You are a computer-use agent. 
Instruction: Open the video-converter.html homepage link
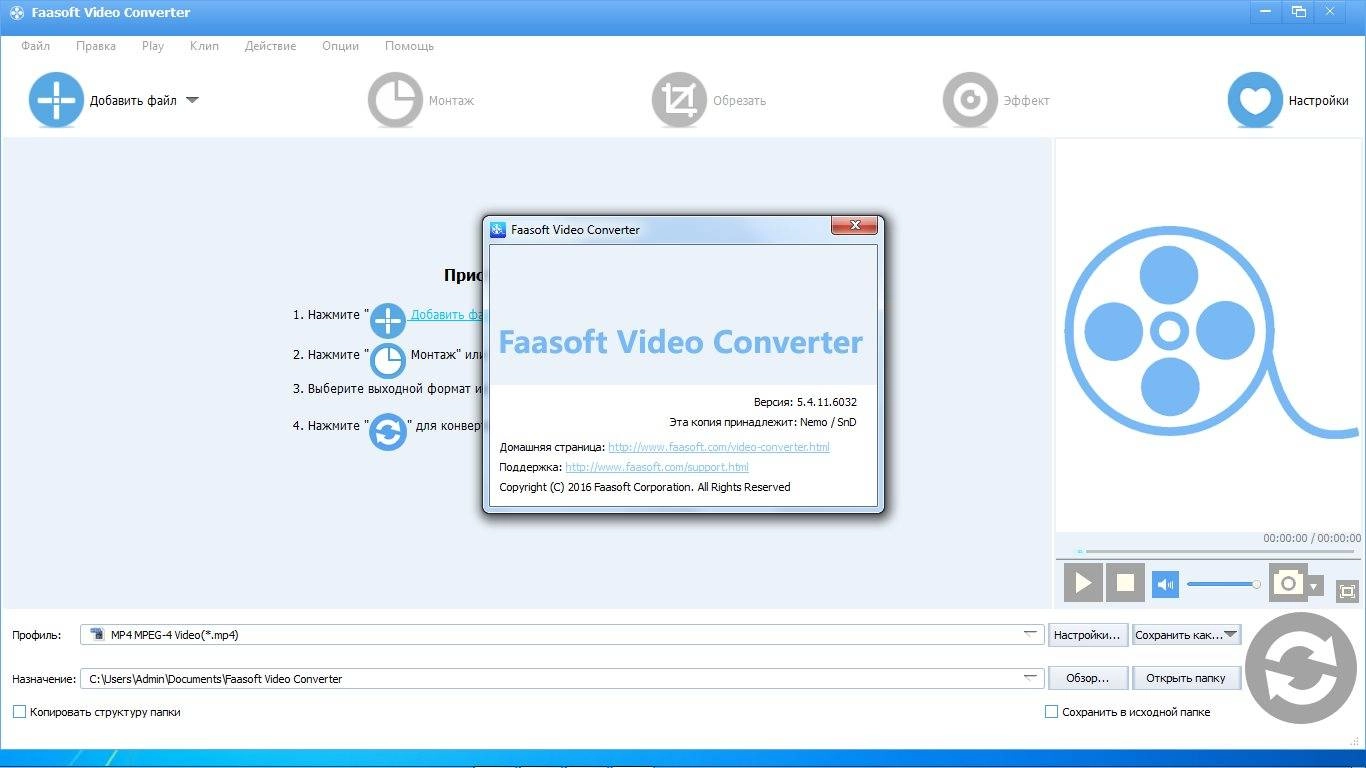pos(719,447)
